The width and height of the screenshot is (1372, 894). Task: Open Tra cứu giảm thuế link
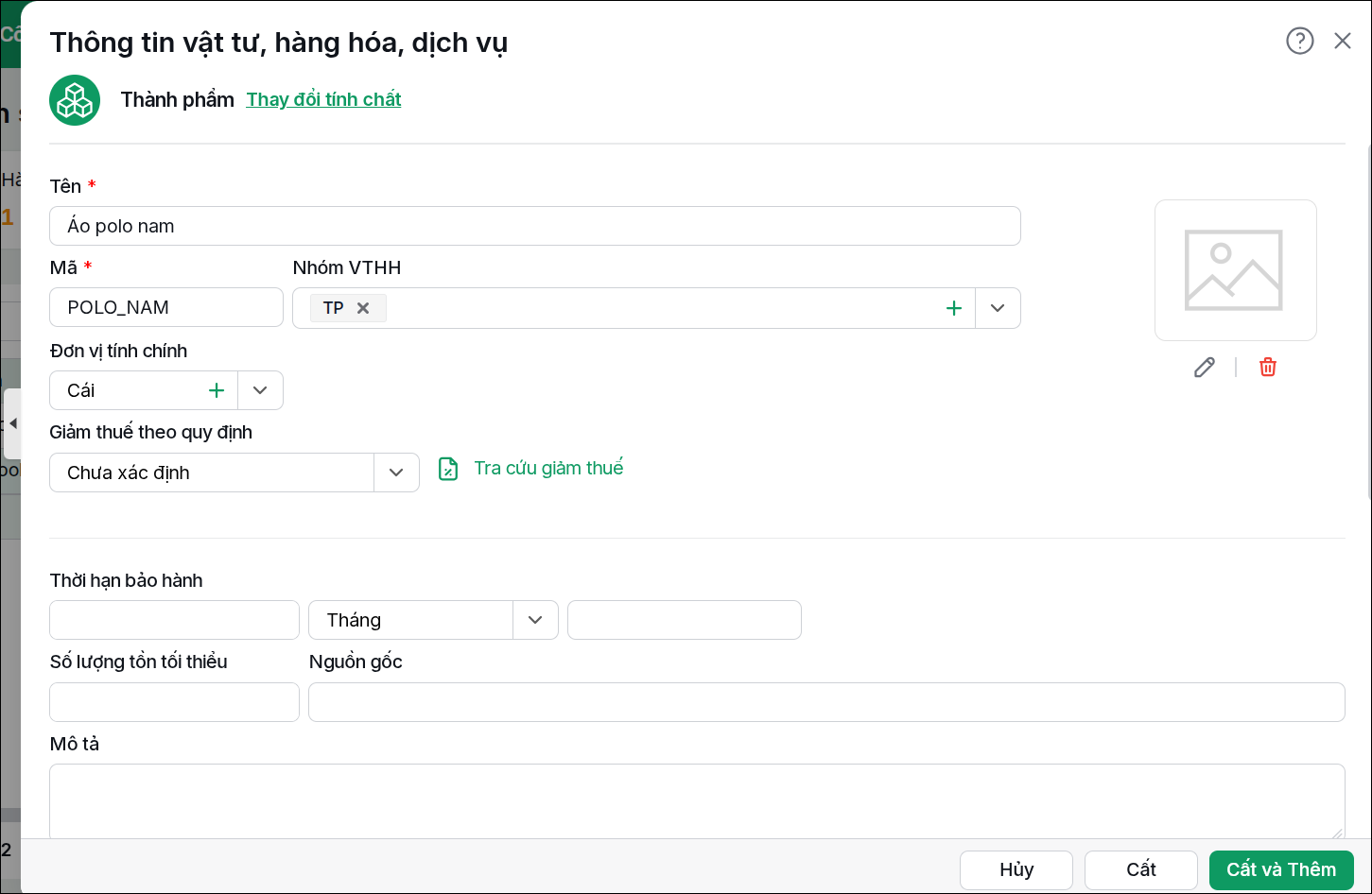coord(548,468)
